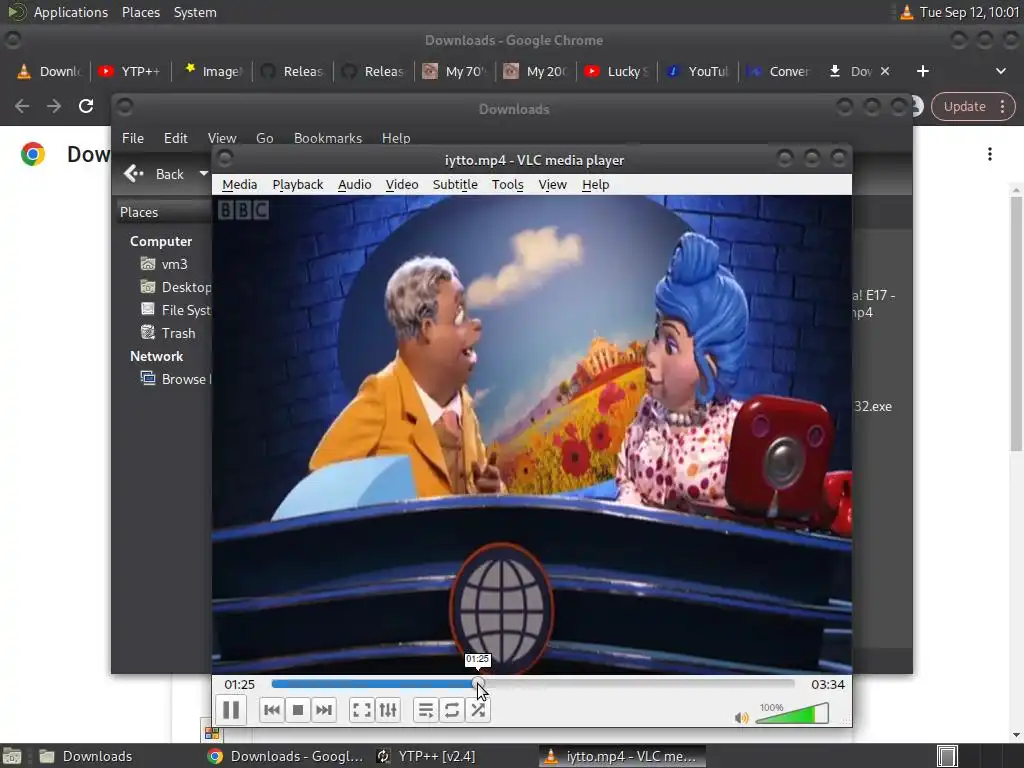Click the elapsed time 01:25 label
Image resolution: width=1024 pixels, height=768 pixels.
[239, 684]
